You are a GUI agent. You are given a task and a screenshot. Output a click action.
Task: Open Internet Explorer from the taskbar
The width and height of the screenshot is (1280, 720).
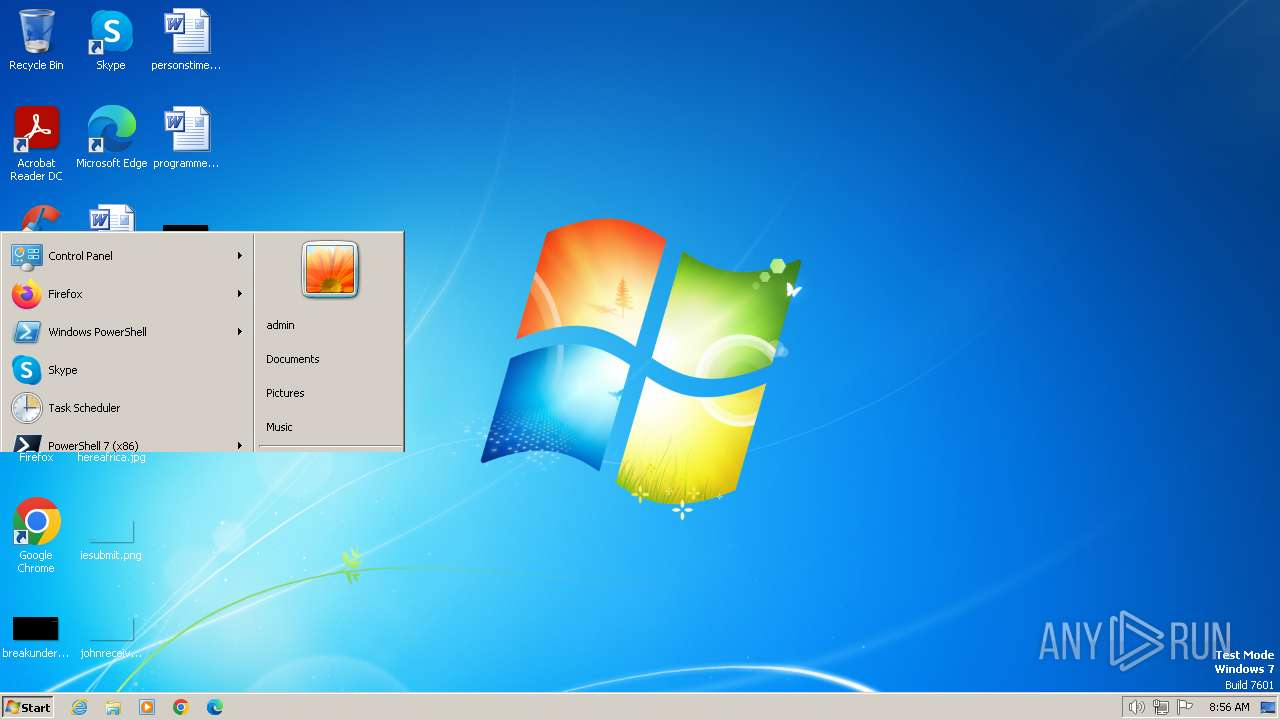click(79, 707)
